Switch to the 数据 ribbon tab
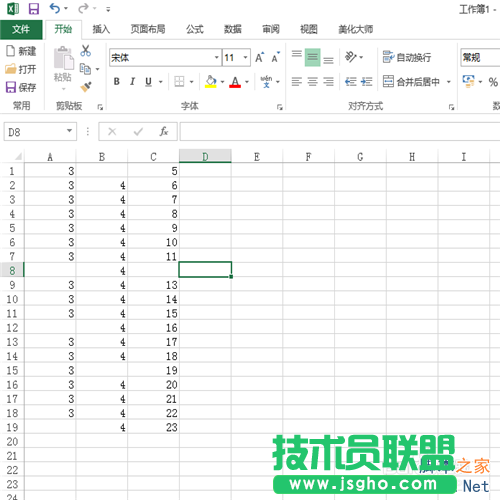 (233, 29)
